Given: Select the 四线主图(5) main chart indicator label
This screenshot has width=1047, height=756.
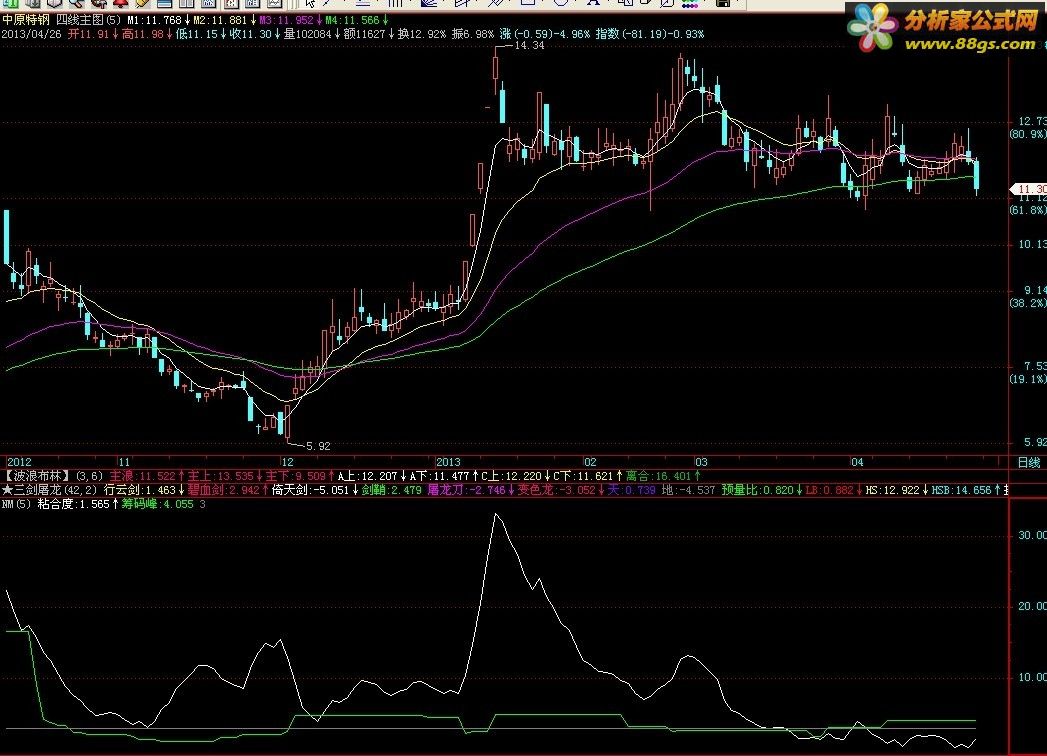Looking at the screenshot, I should [89, 20].
